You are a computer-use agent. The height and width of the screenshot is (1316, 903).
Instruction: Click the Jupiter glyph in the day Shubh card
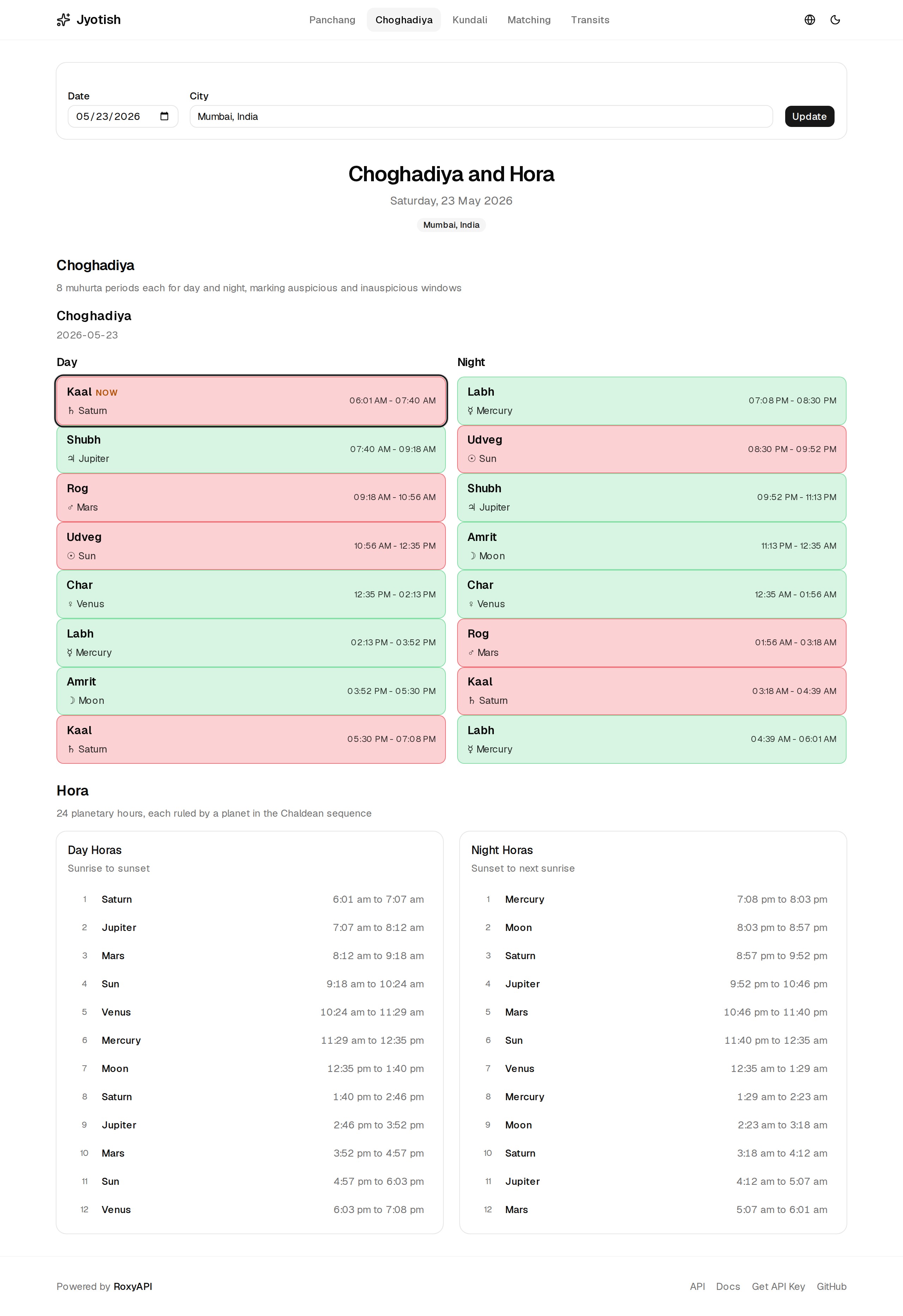click(71, 459)
